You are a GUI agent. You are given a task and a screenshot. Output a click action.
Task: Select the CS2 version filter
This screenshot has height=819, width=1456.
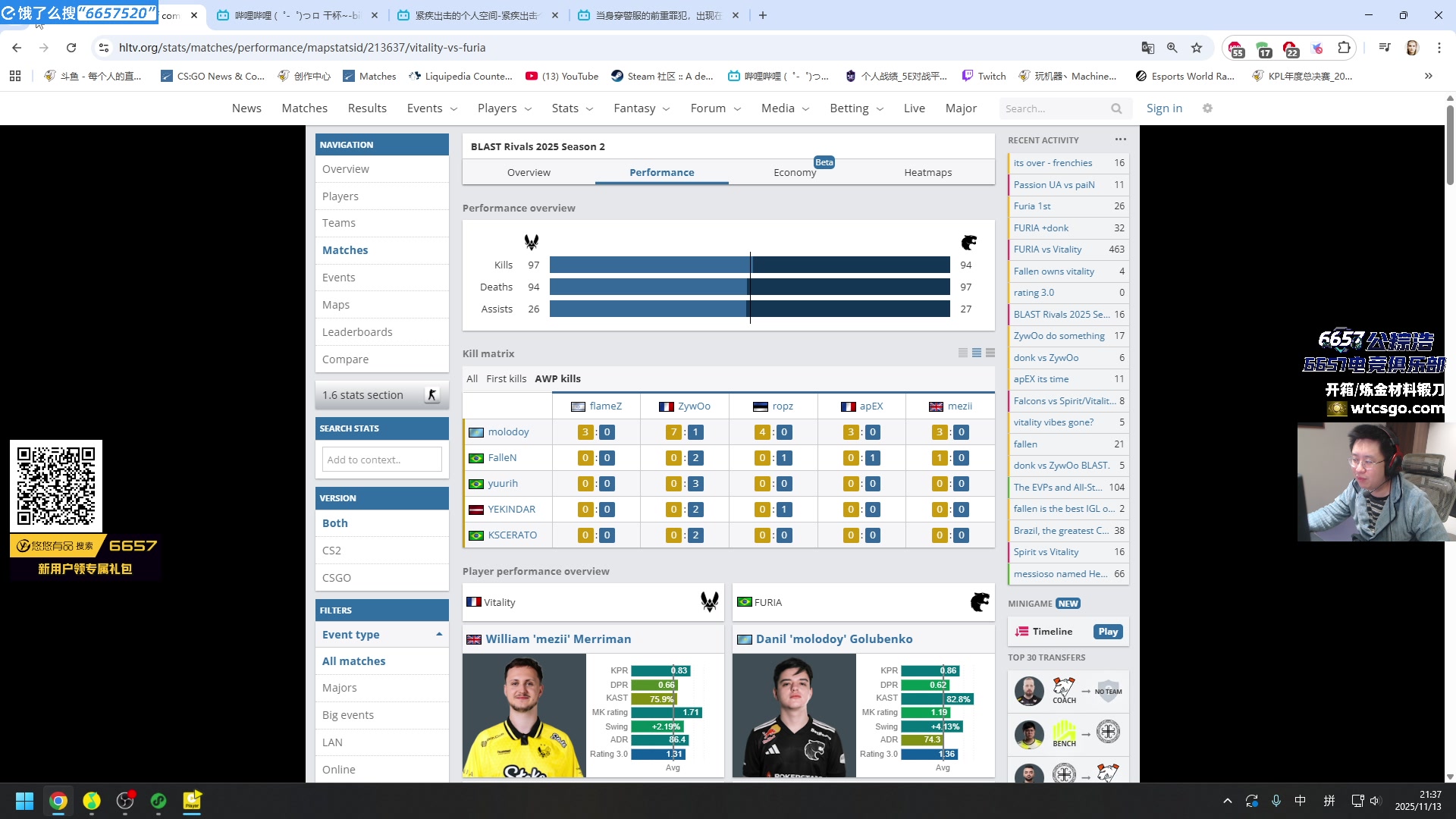pyautogui.click(x=331, y=551)
